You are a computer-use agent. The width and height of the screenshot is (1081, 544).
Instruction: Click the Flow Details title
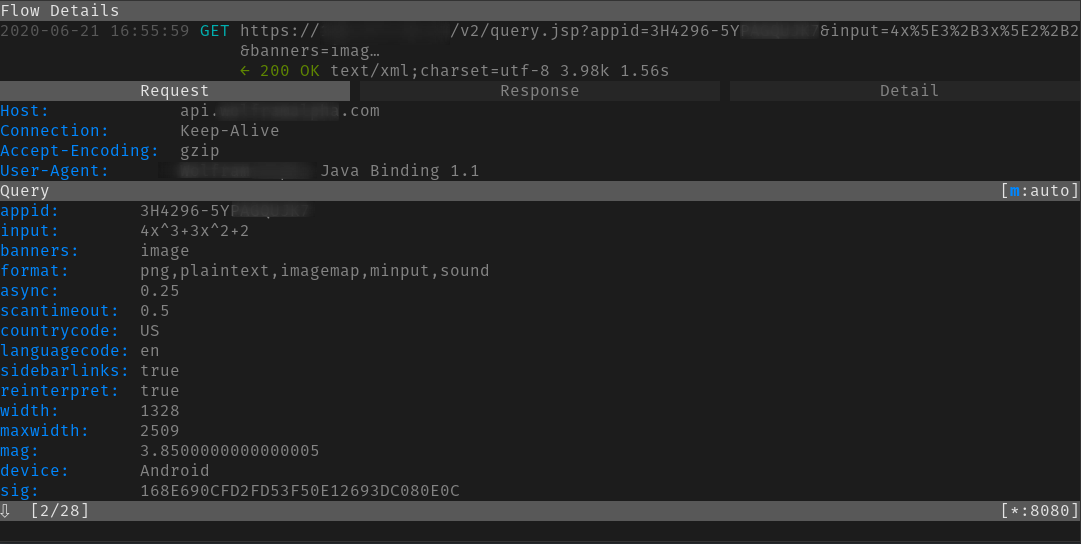pos(60,11)
